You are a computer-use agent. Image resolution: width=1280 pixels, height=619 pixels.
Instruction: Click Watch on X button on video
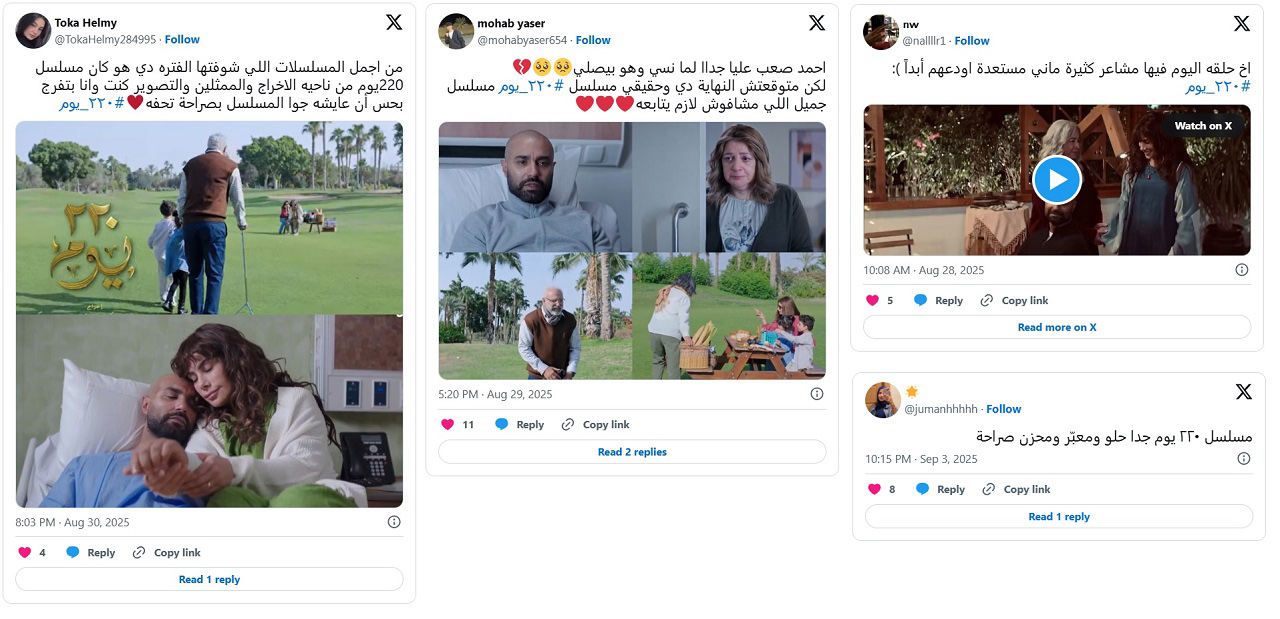point(1203,126)
